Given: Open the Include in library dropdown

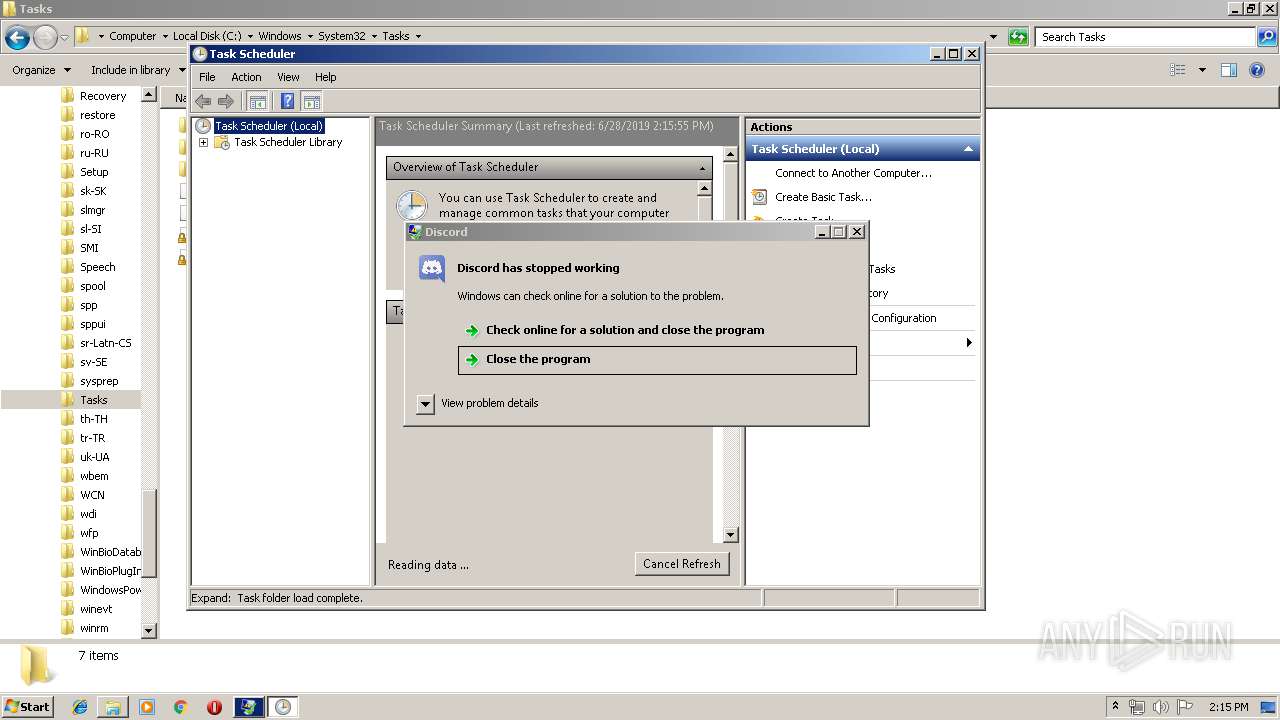Looking at the screenshot, I should click(138, 70).
